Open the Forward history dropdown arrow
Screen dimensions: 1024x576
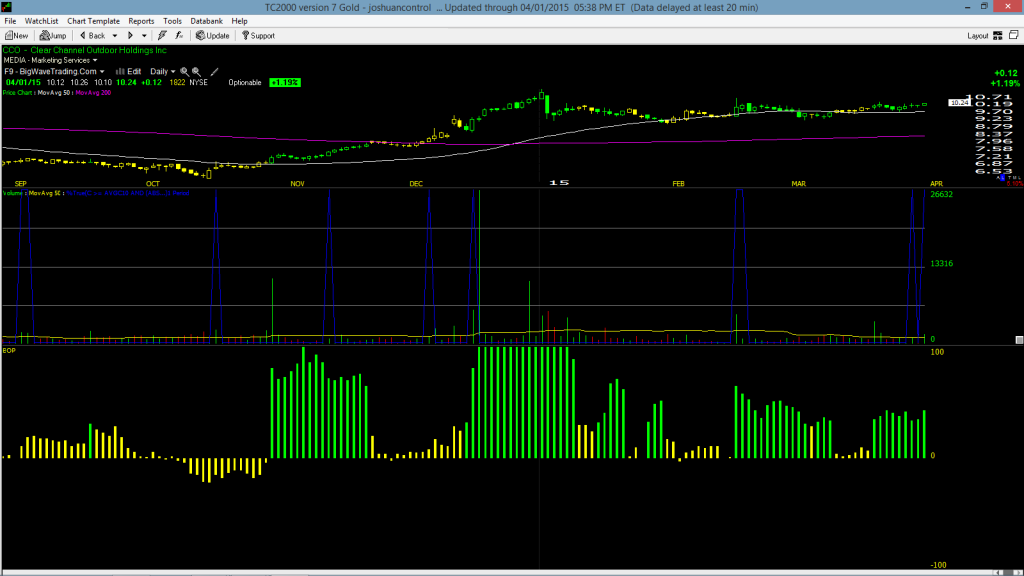click(144, 36)
